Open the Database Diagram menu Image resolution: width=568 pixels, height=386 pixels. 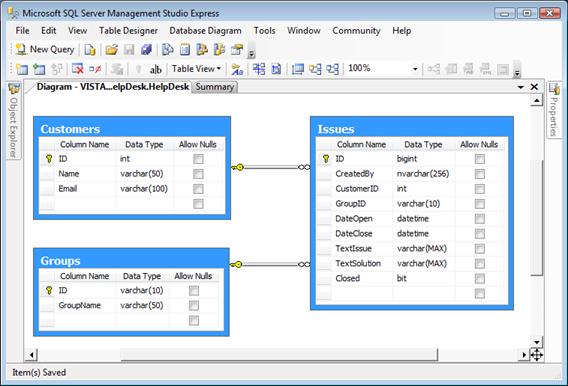pyautogui.click(x=205, y=31)
